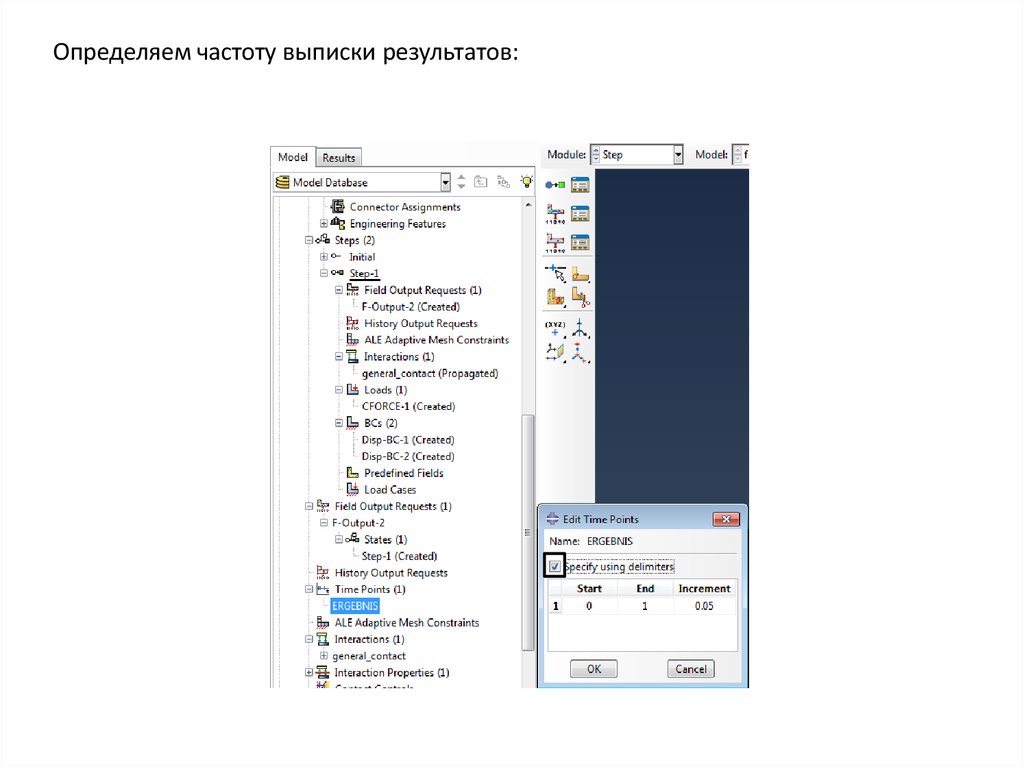The height and width of the screenshot is (767, 1024).
Task: Select the Partition Face tool
Action: [x=580, y=274]
